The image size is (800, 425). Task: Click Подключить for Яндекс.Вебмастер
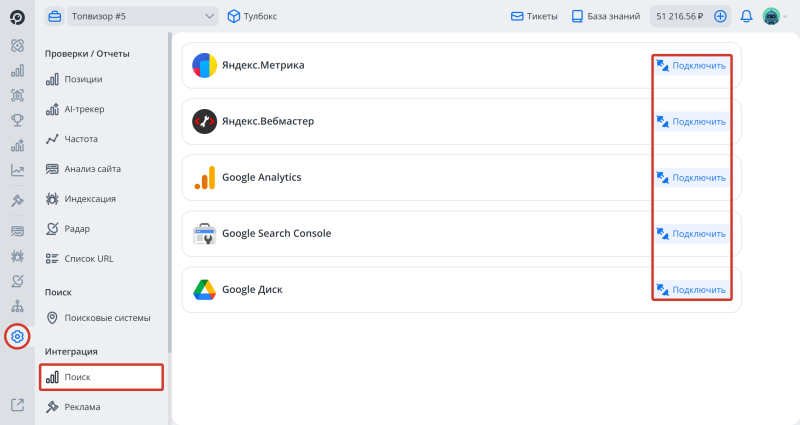pyautogui.click(x=691, y=122)
